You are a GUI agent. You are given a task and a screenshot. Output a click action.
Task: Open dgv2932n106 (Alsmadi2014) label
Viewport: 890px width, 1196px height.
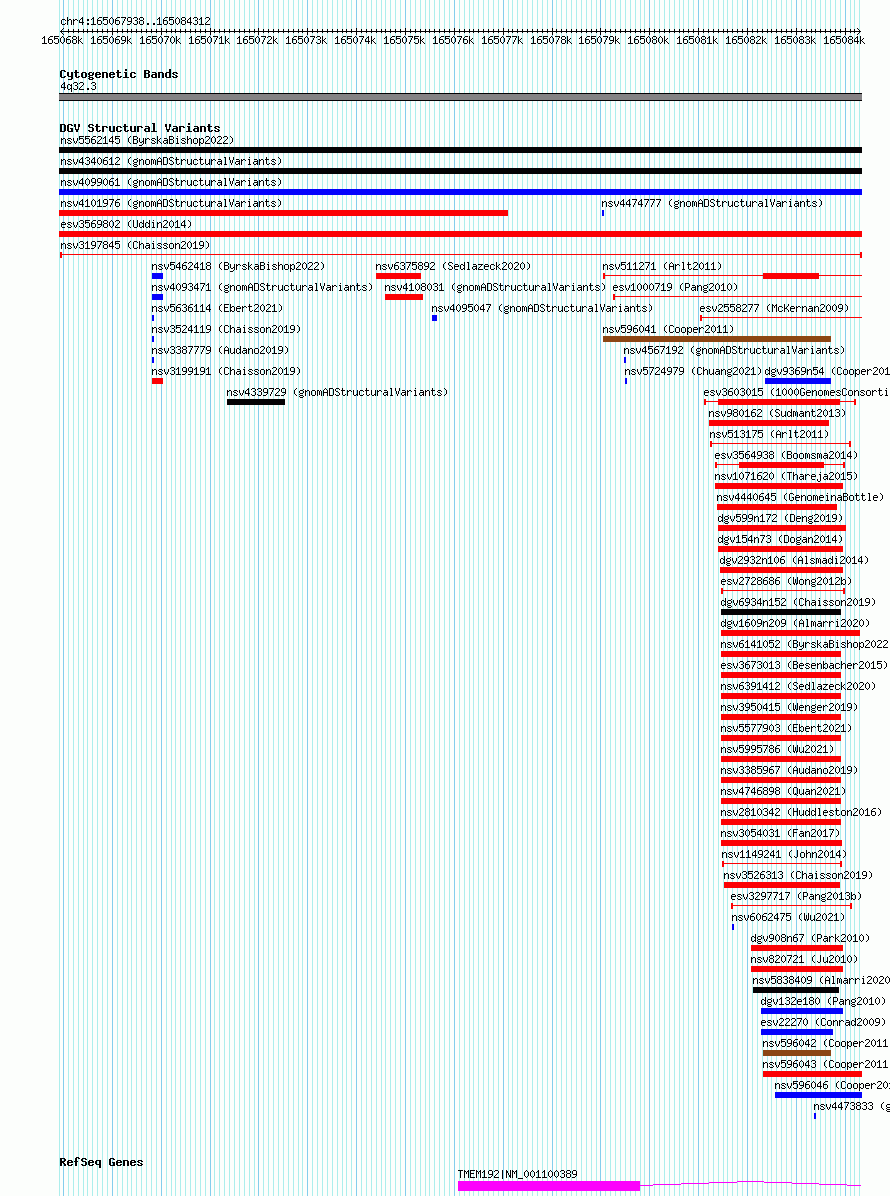tap(794, 560)
